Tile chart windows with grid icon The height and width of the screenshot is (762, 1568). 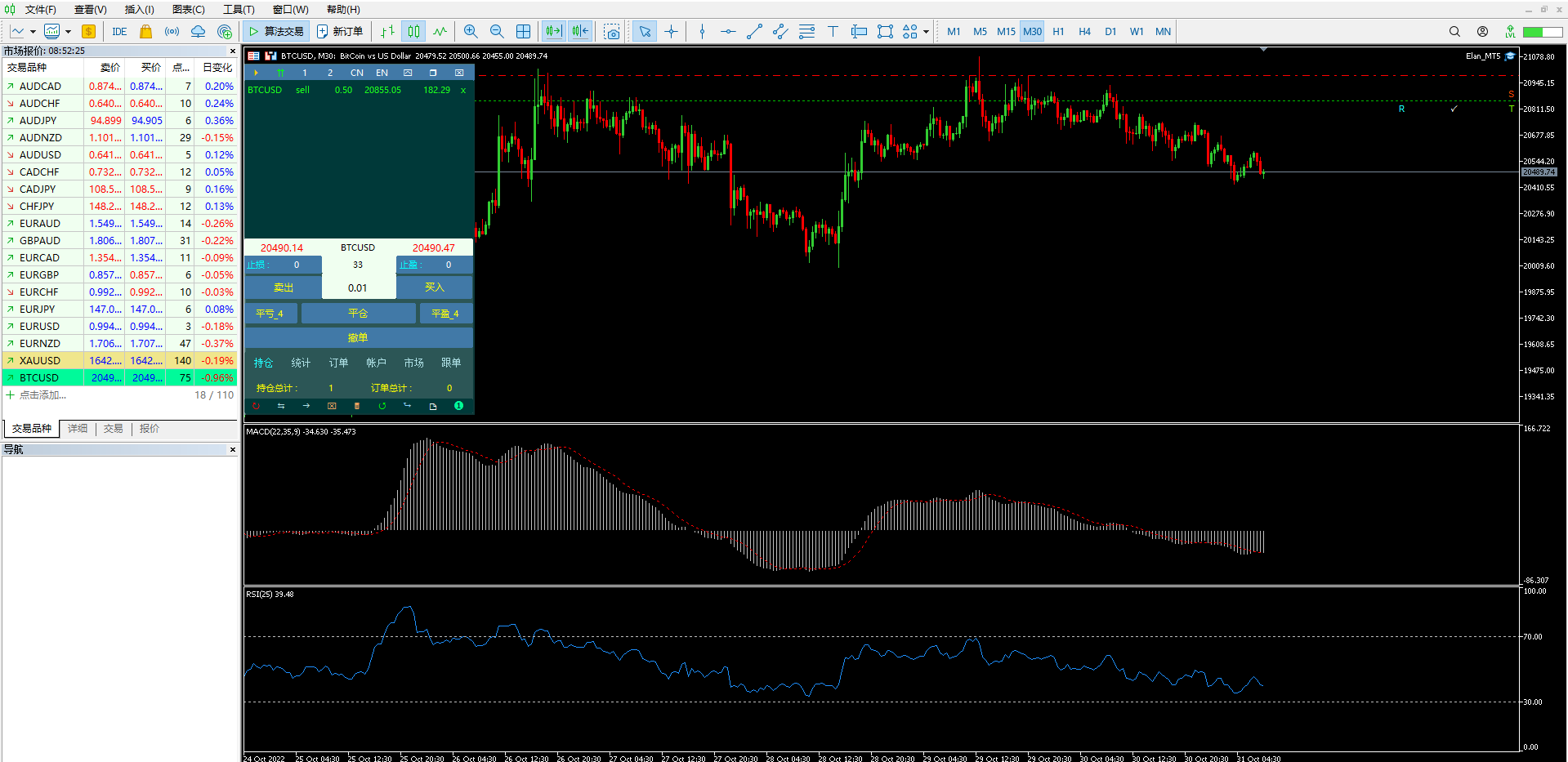tap(524, 32)
